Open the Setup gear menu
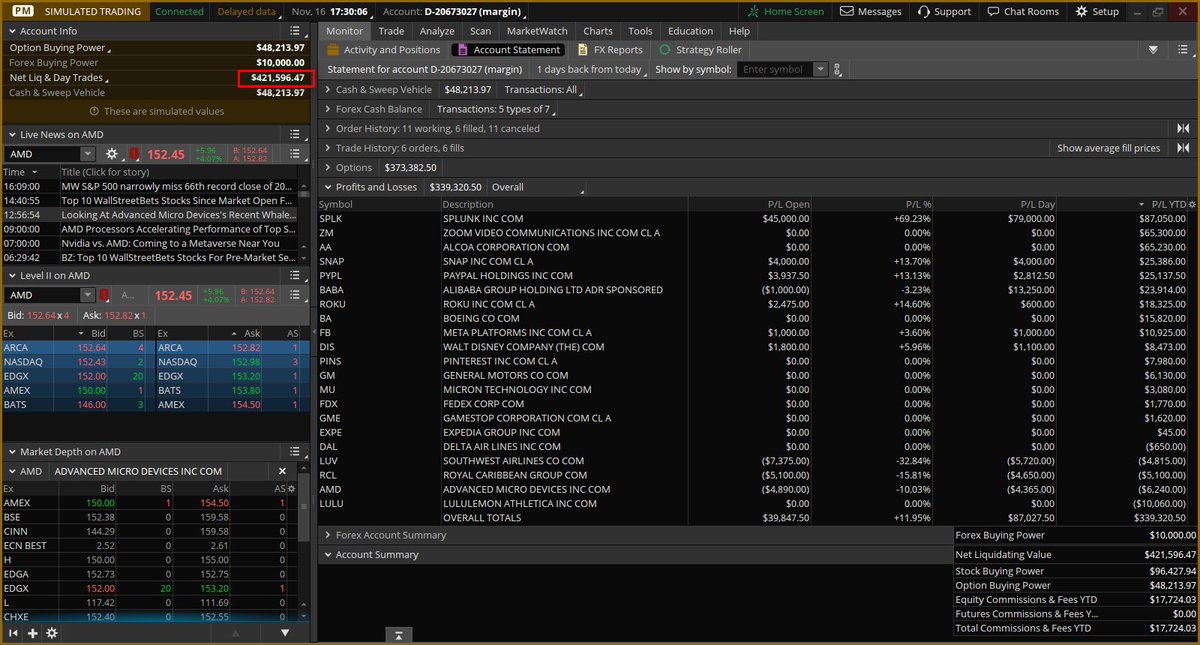1200x645 pixels. [x=1097, y=11]
